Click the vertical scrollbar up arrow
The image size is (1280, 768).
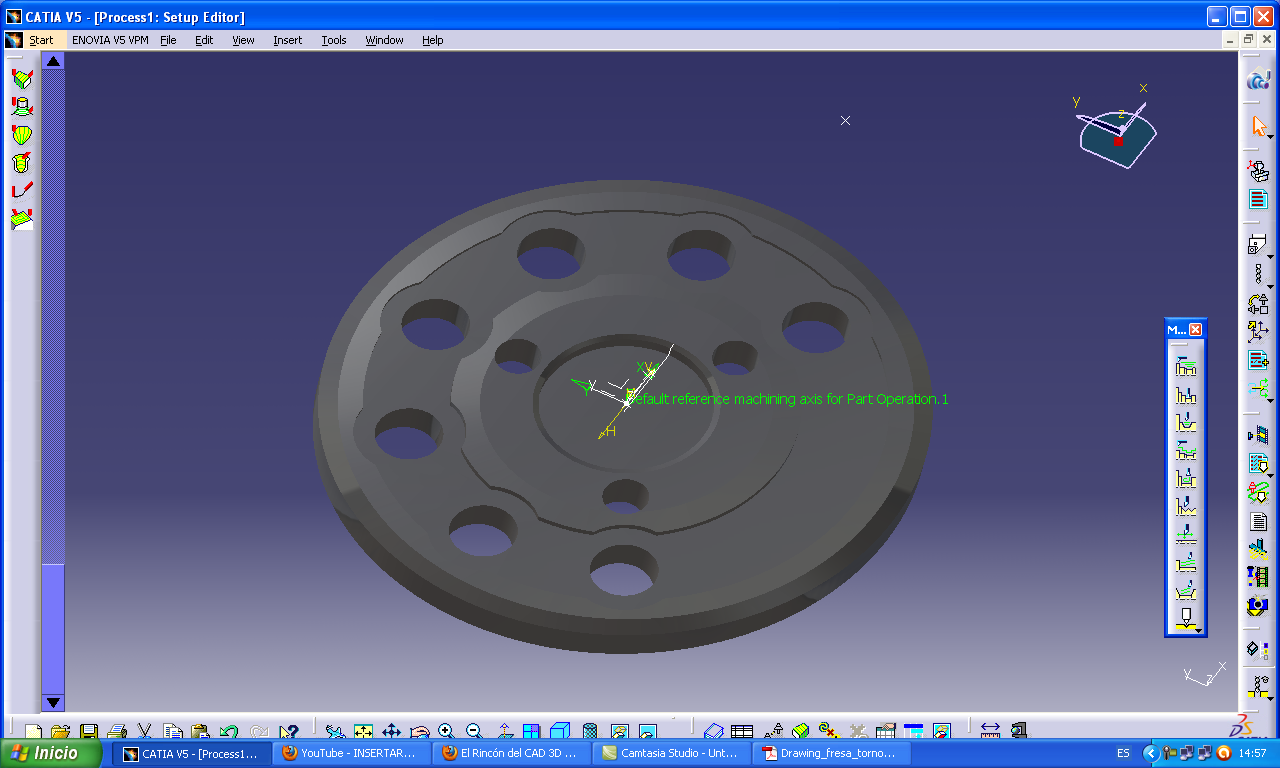pyautogui.click(x=53, y=61)
